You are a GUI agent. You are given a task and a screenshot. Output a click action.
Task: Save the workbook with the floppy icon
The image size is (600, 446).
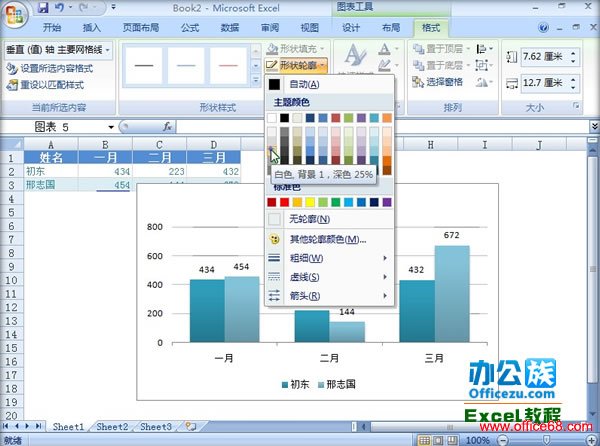click(x=43, y=7)
